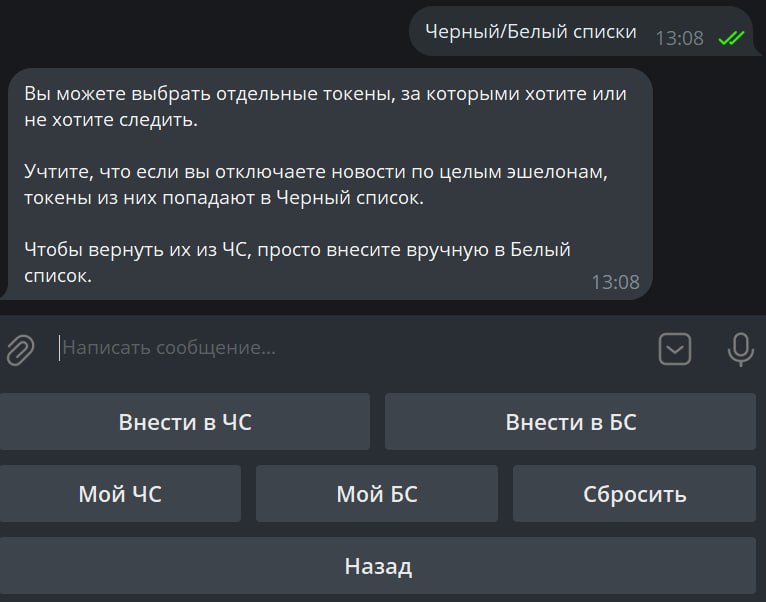Image resolution: width=766 pixels, height=602 pixels.
Task: Focus the 'Написать сообщение...' input field
Action: (352, 348)
